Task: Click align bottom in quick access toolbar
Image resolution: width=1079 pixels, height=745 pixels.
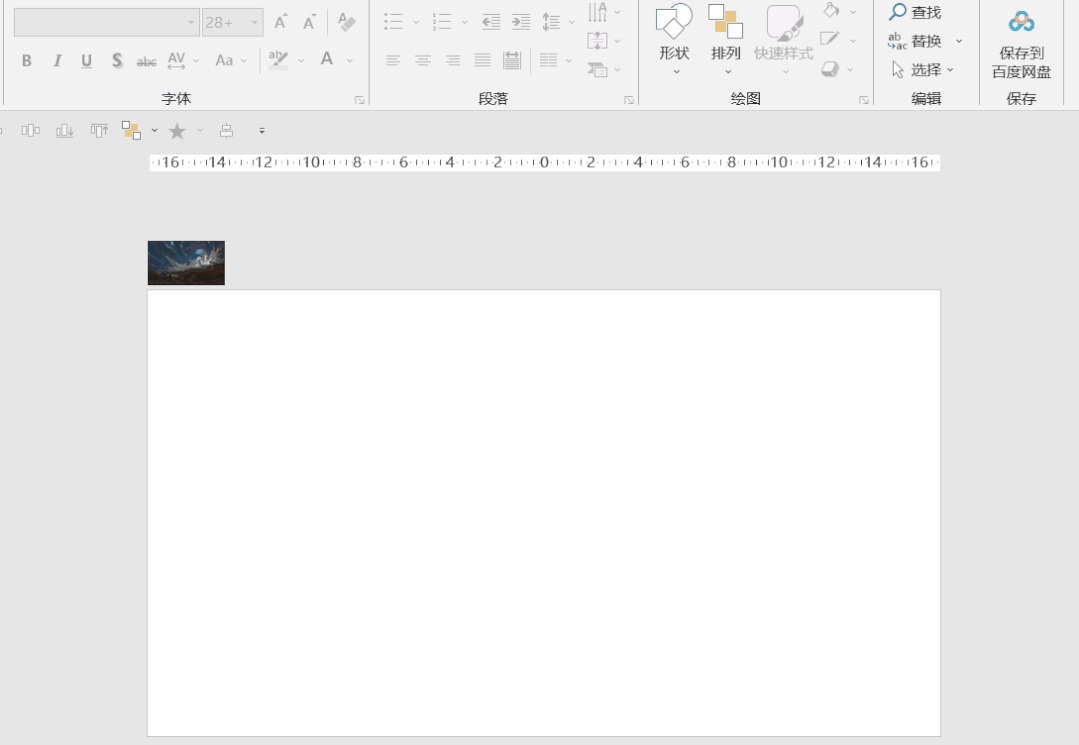Action: click(x=65, y=131)
